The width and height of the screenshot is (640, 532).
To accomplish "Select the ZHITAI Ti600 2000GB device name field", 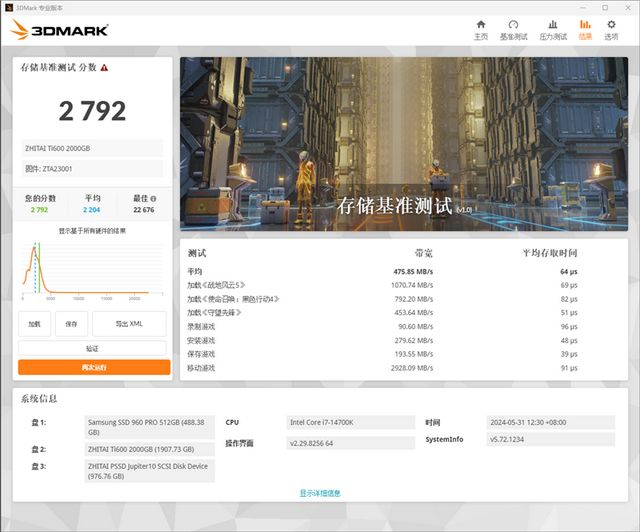I will (x=93, y=148).
